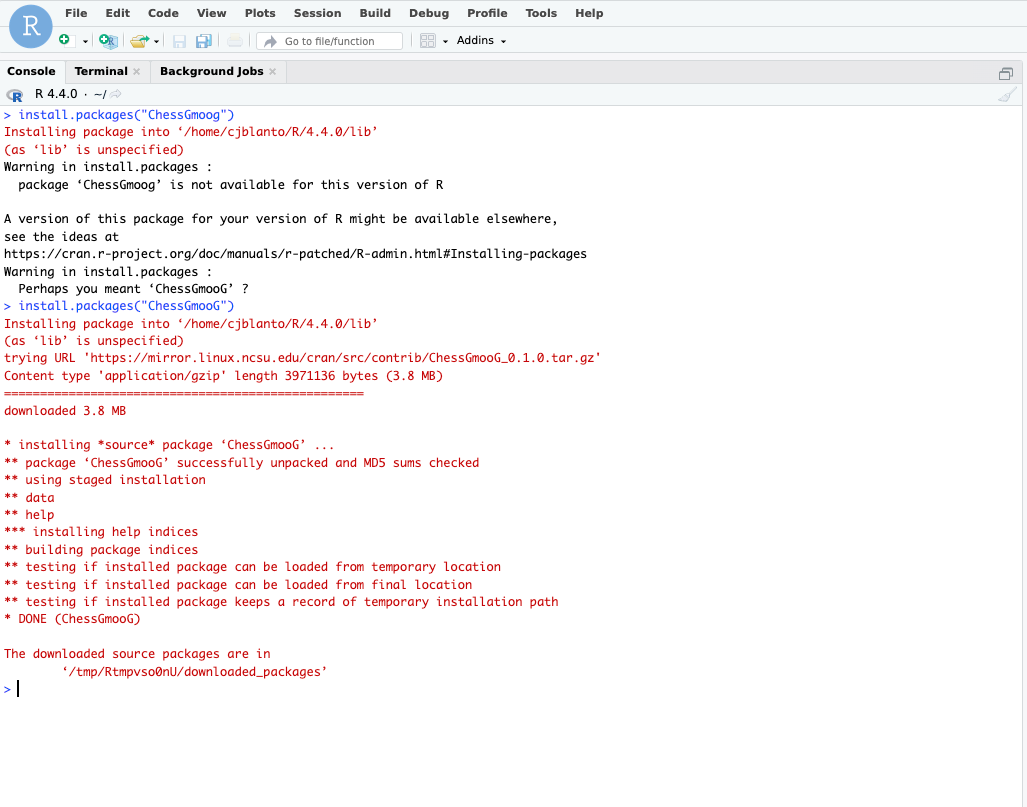Open the Debug menu
The width and height of the screenshot is (1027, 807).
(429, 13)
